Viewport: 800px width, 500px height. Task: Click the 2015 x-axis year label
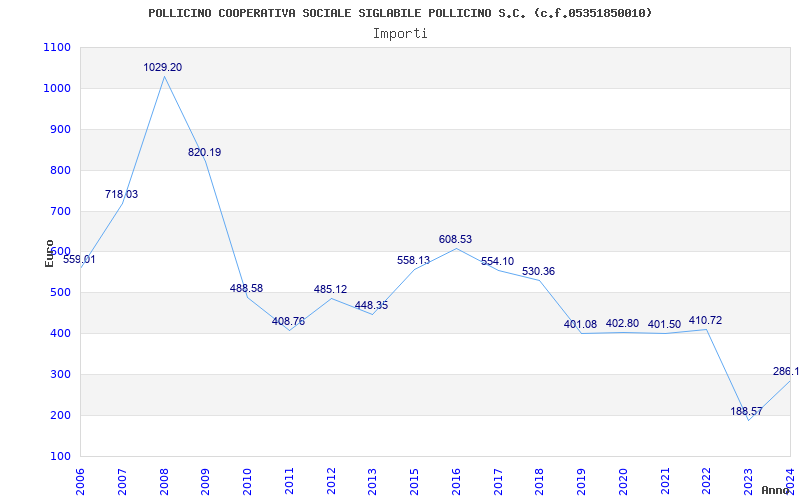click(x=415, y=480)
